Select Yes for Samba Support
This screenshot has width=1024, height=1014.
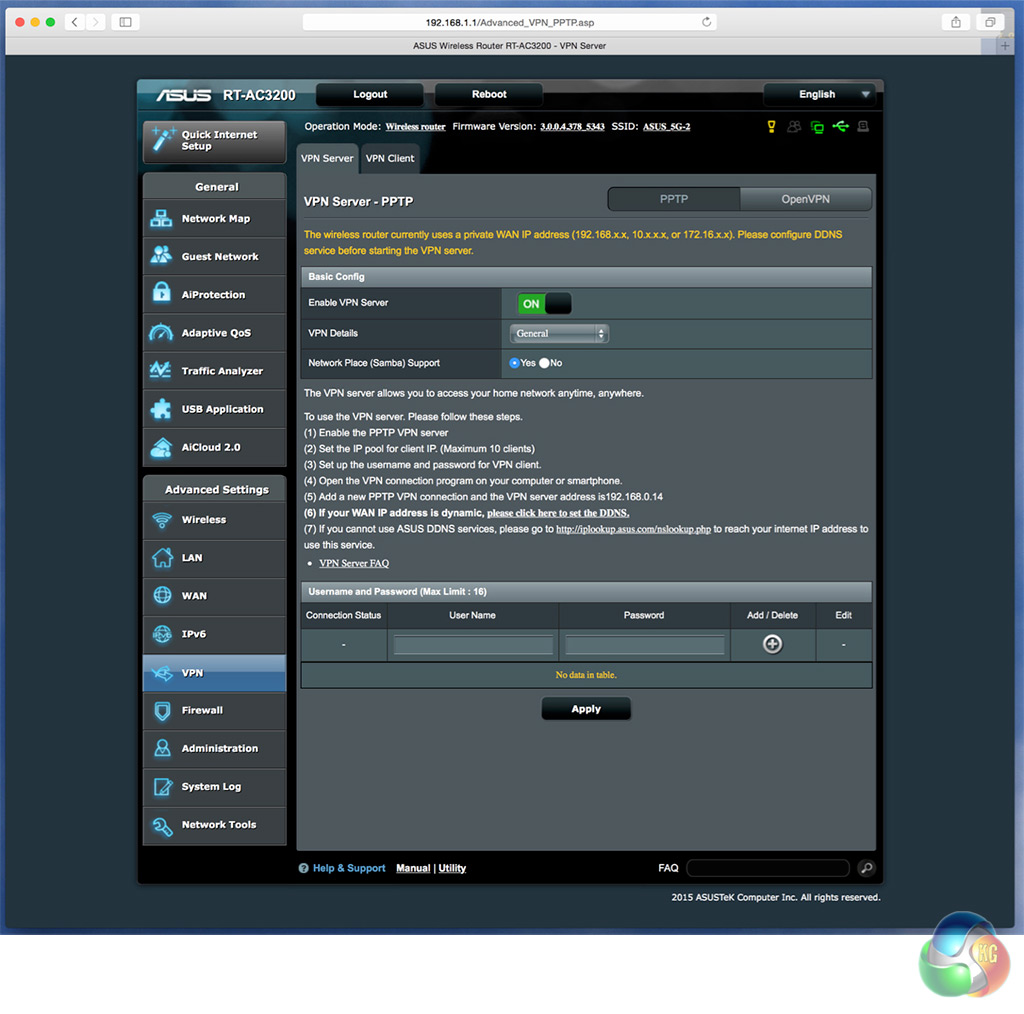pyautogui.click(x=515, y=363)
